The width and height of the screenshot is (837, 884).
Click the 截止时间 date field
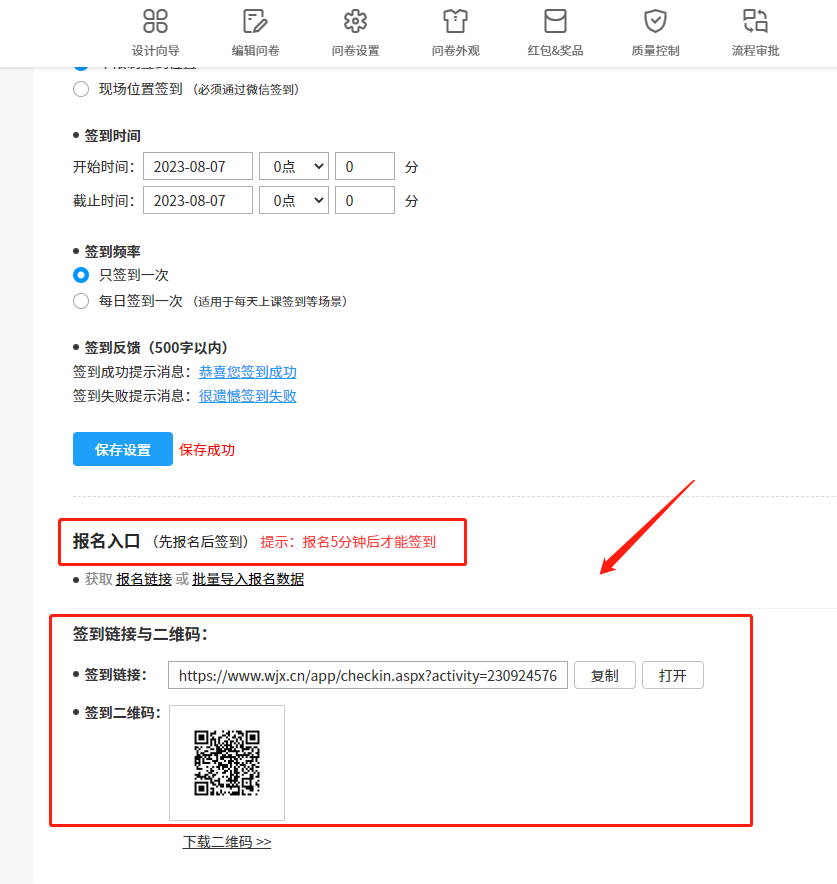[198, 200]
